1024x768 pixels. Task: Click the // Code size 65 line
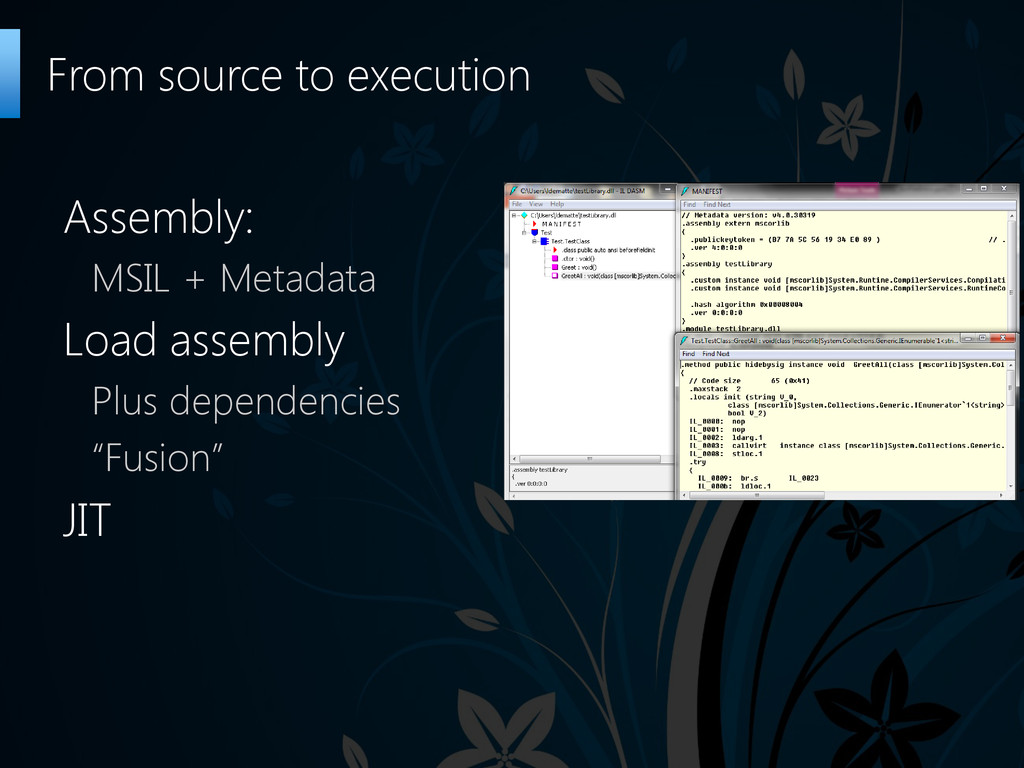click(x=749, y=381)
